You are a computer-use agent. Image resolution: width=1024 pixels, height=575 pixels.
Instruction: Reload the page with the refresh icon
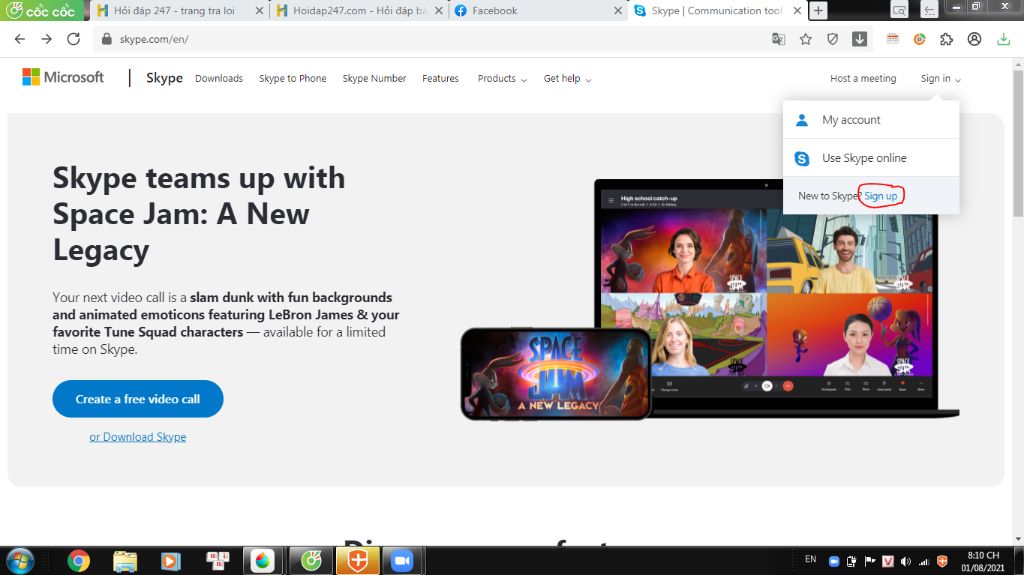click(x=73, y=39)
